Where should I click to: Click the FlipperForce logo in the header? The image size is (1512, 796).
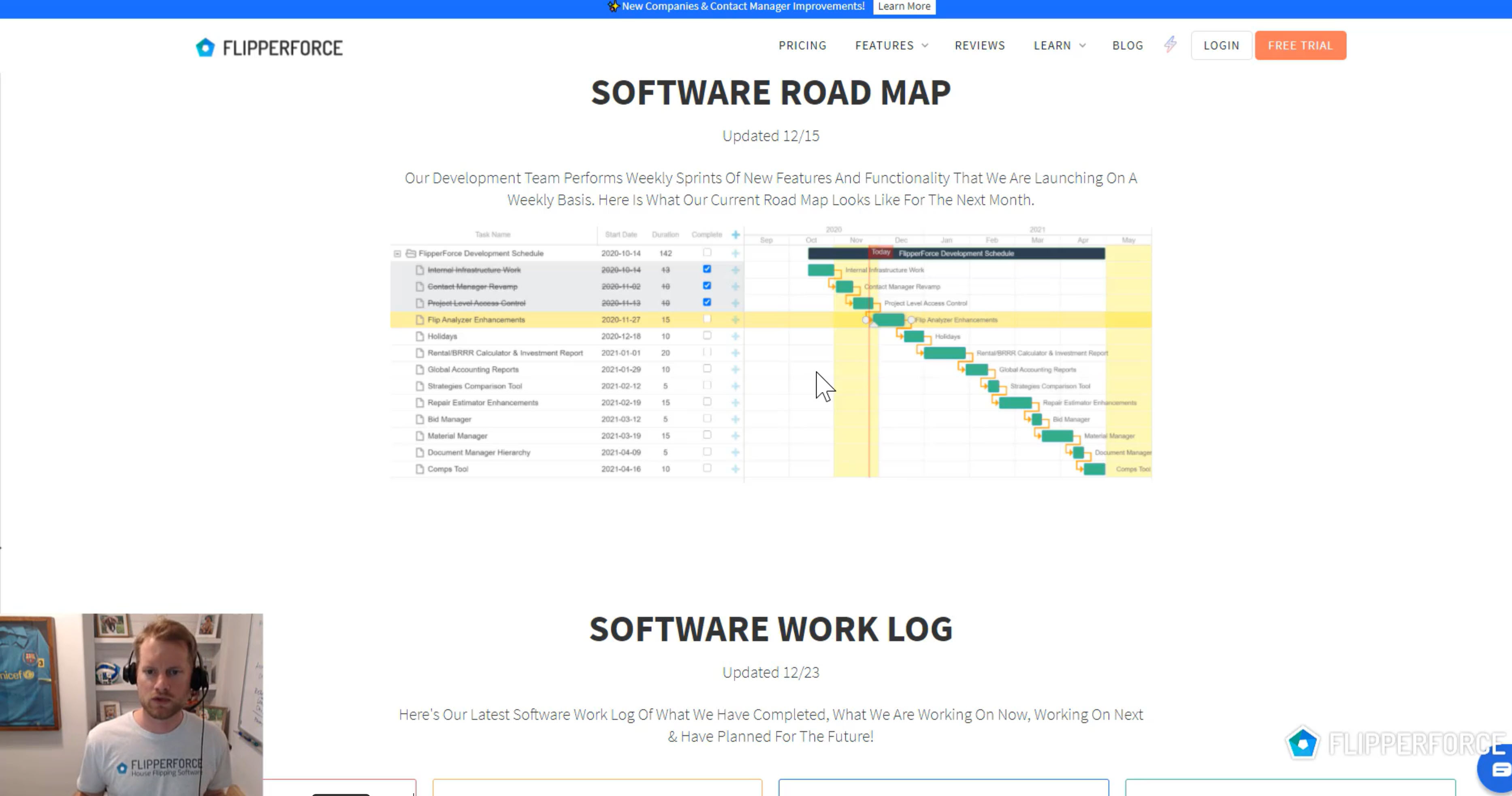point(269,47)
